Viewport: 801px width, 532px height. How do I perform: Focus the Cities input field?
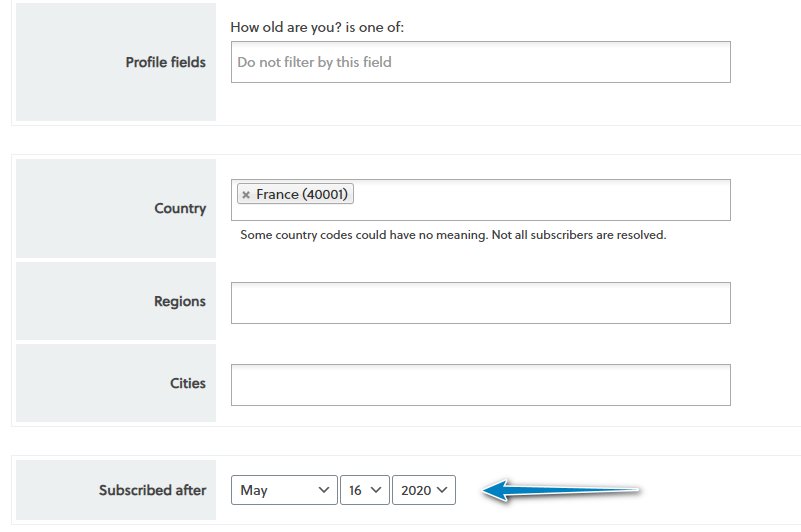481,385
